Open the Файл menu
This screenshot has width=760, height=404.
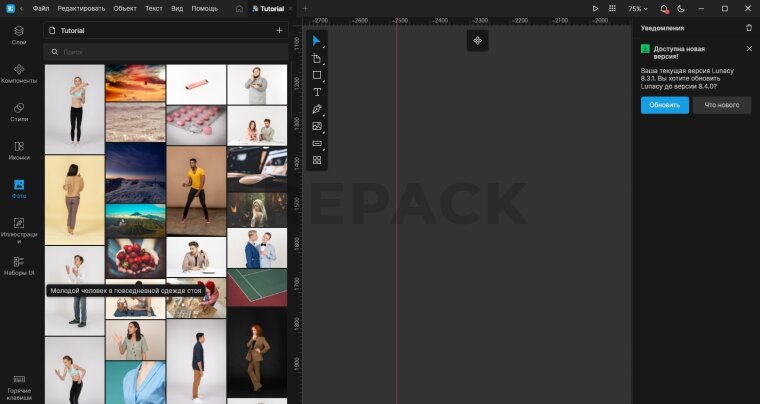[40, 8]
